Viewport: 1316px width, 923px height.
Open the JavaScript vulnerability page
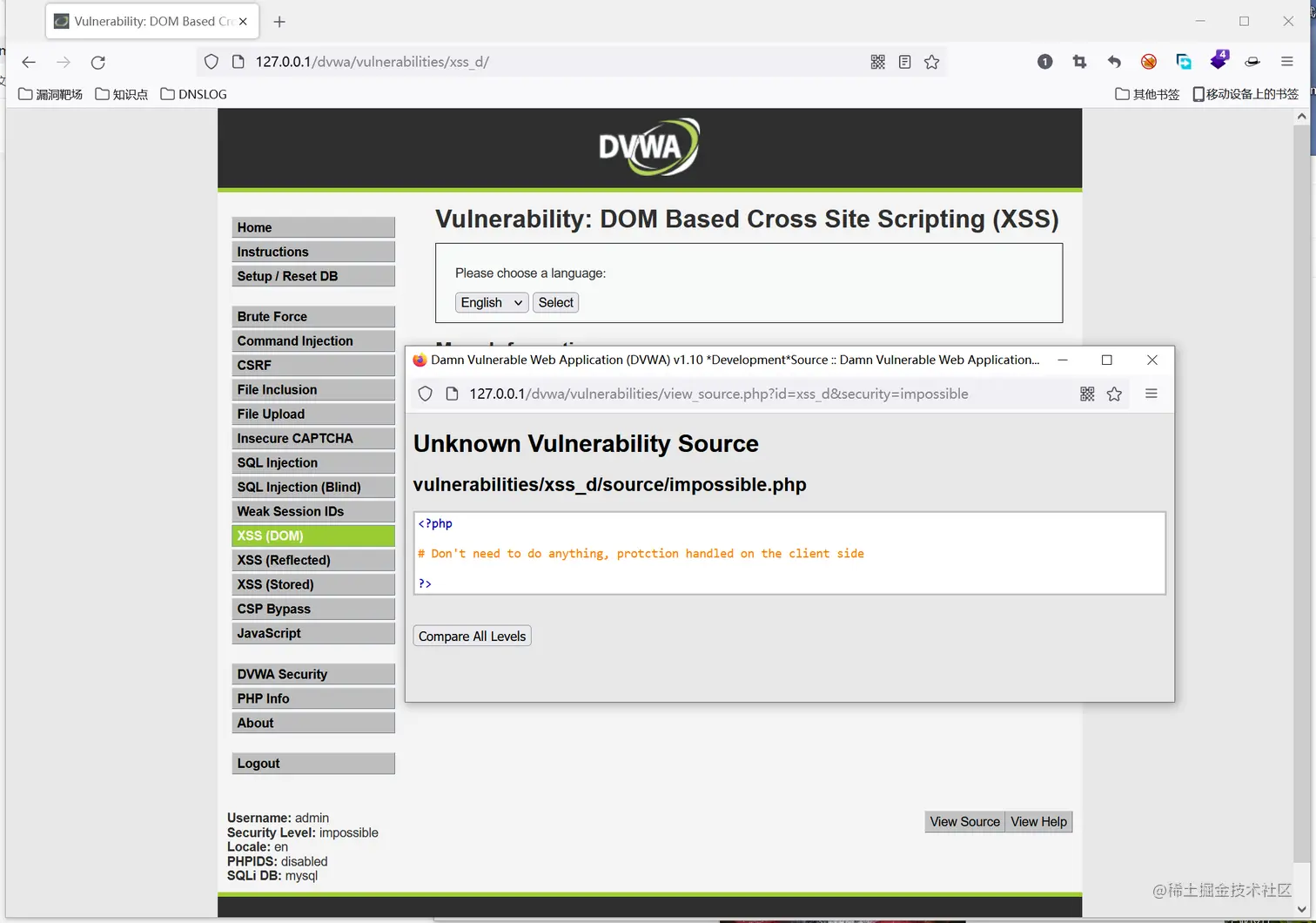point(313,634)
